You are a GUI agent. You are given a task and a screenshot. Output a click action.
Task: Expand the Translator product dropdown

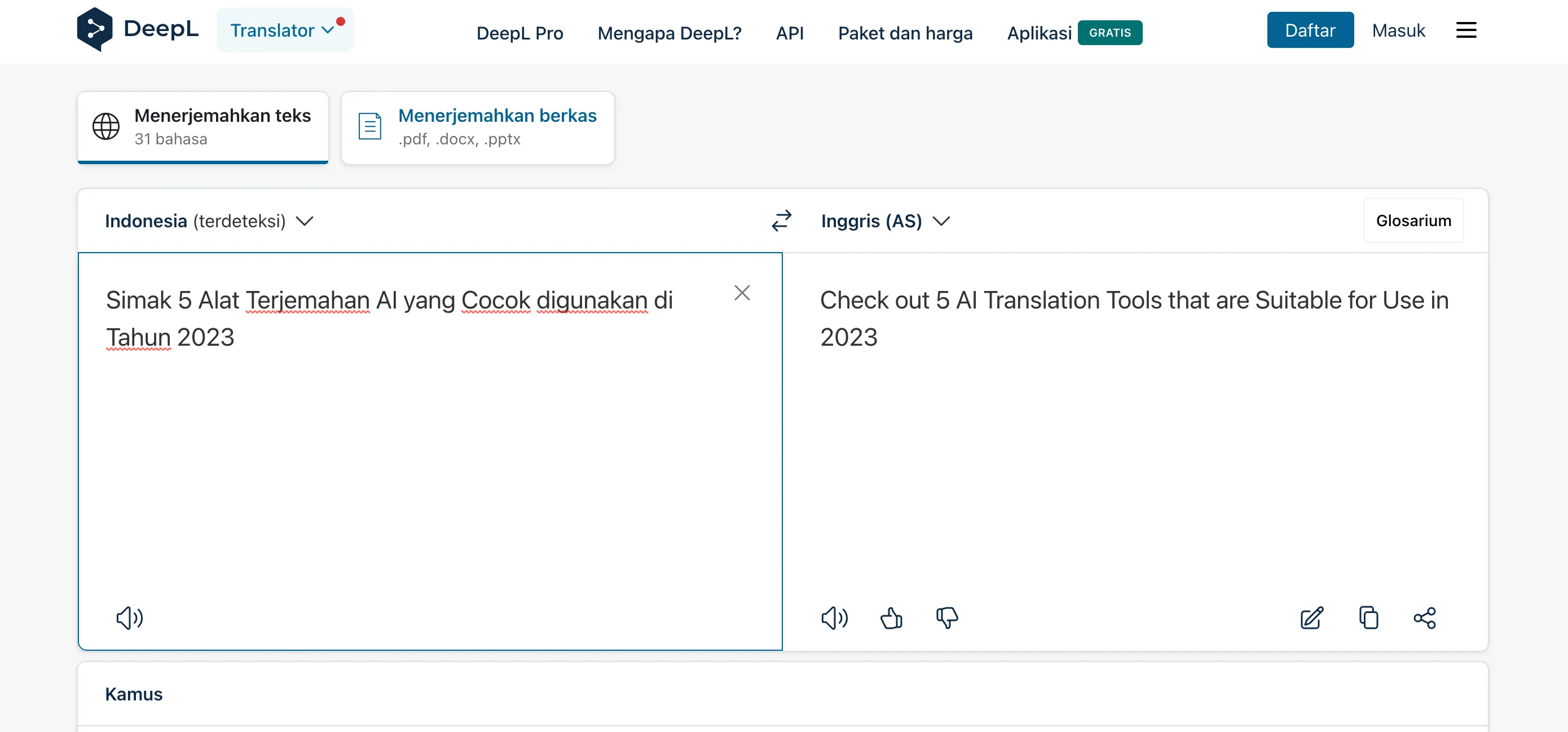284,30
